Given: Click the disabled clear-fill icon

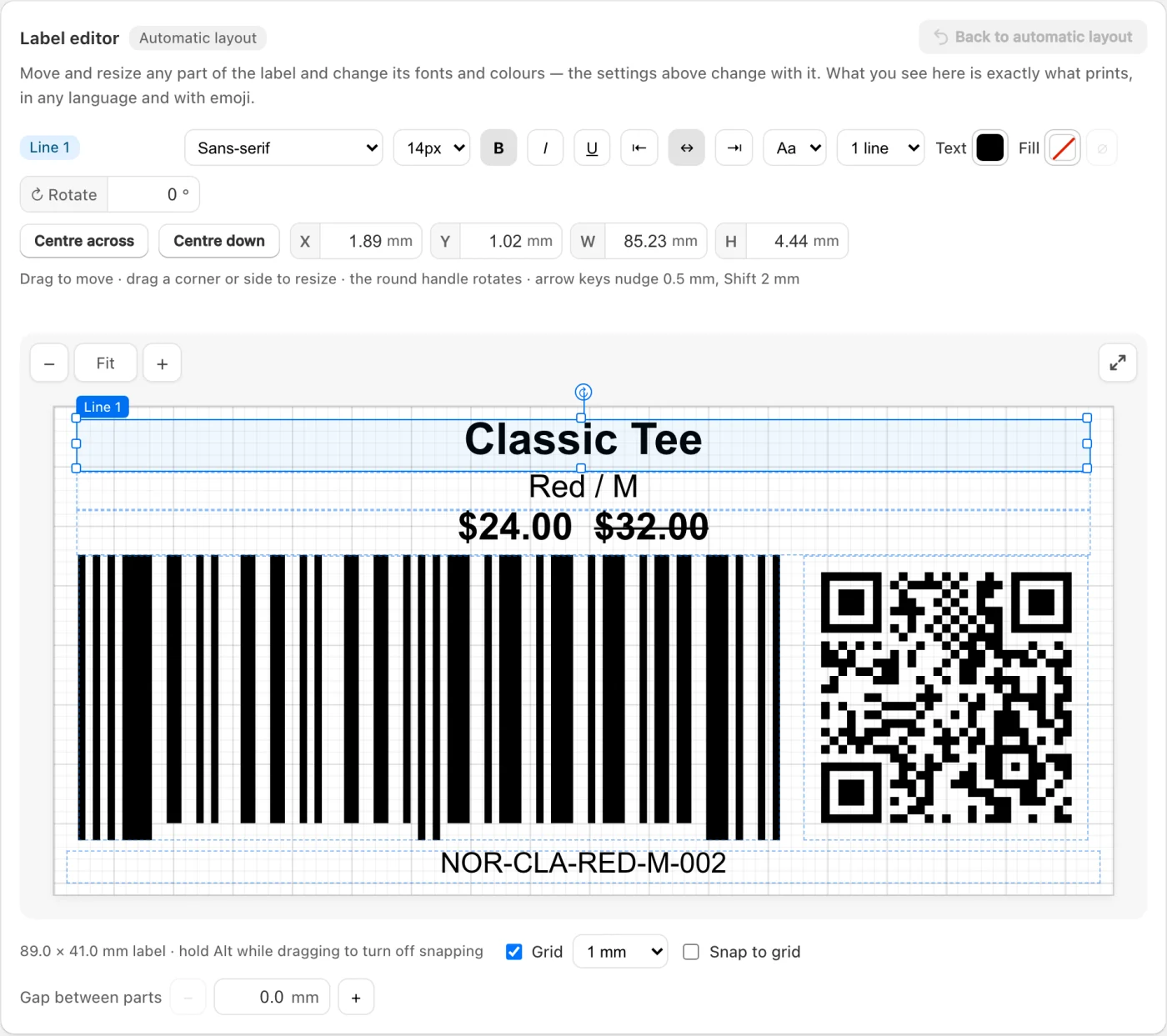Looking at the screenshot, I should (x=1102, y=148).
